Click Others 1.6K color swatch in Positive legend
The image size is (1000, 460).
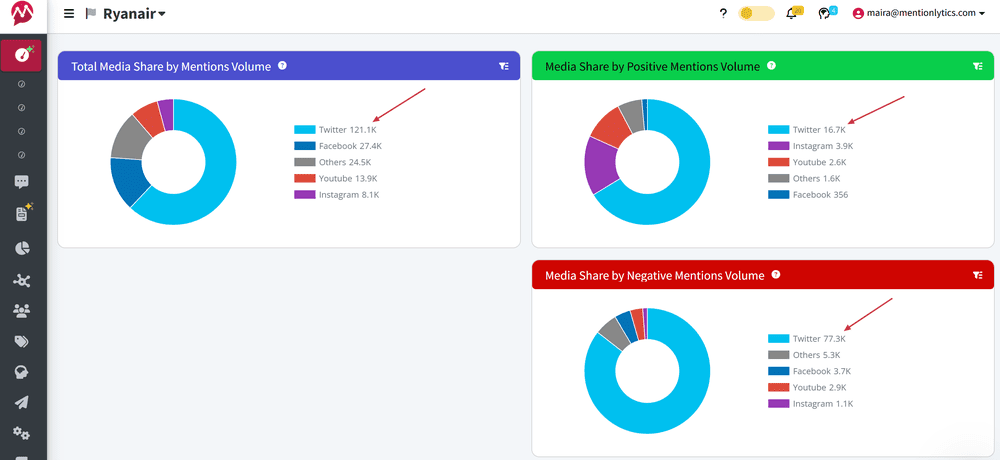[x=778, y=179]
